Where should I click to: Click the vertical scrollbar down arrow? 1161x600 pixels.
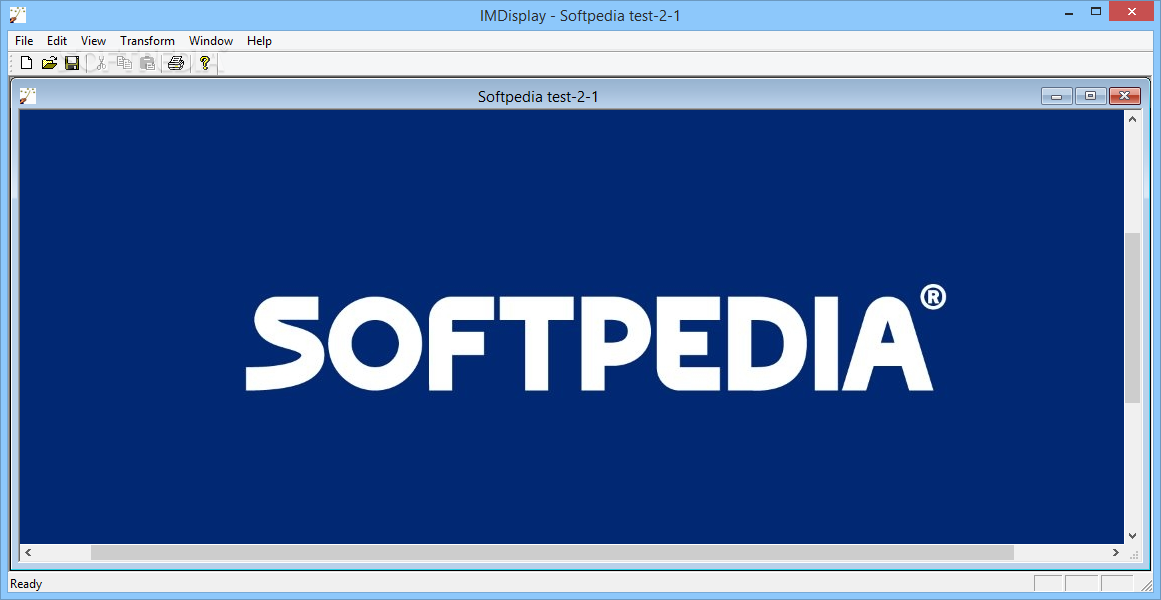tap(1132, 535)
